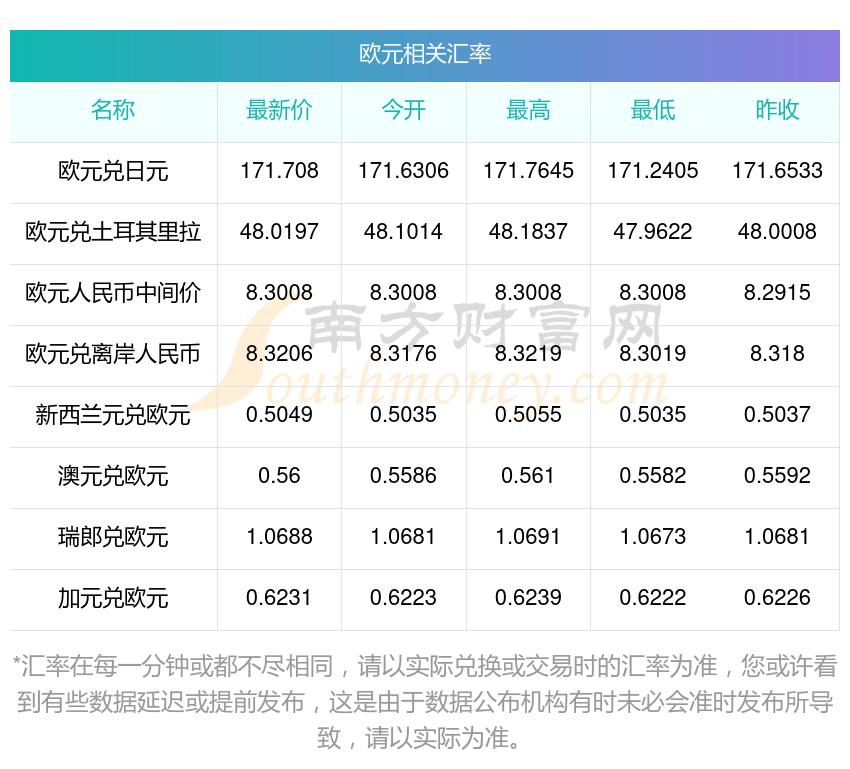The height and width of the screenshot is (769, 850).
Task: Select low value 1.0673
Action: pos(653,537)
